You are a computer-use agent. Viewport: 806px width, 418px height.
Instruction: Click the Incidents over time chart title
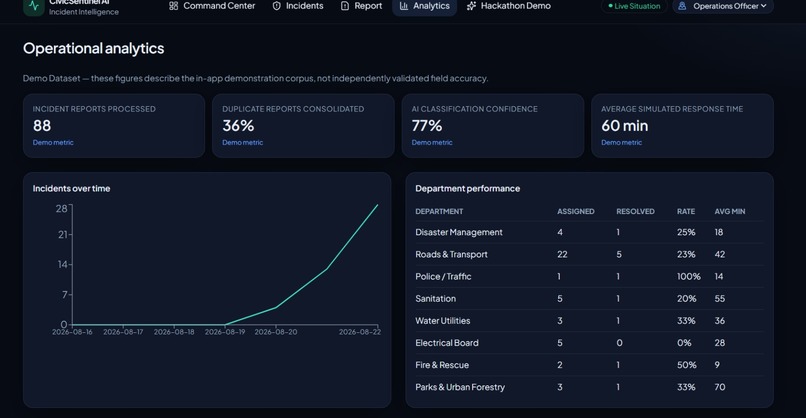click(71, 189)
